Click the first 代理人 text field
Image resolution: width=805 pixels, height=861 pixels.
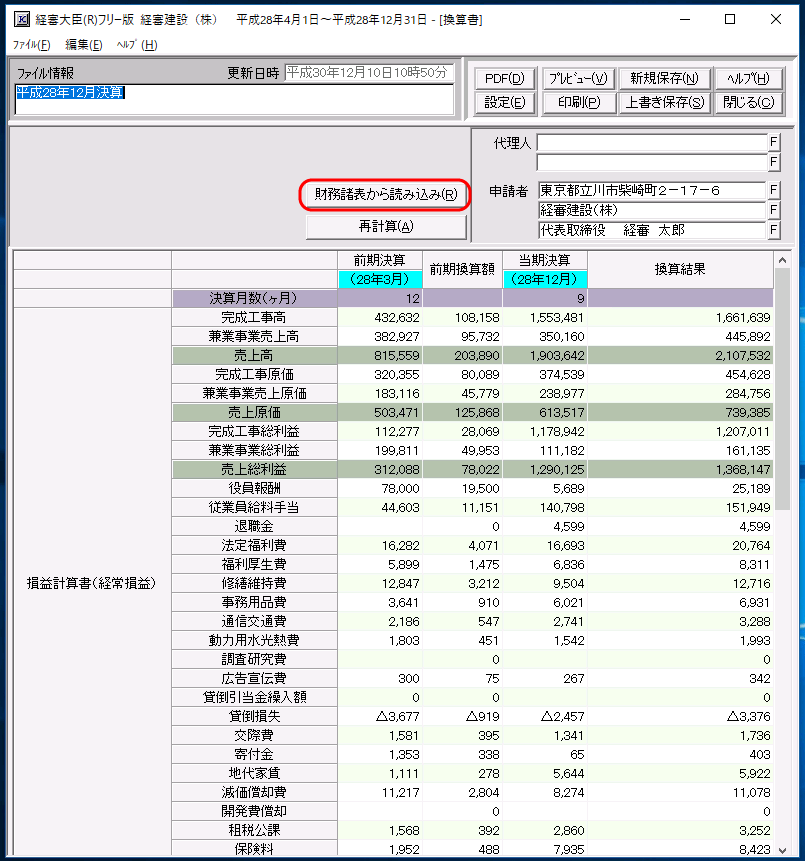click(651, 143)
